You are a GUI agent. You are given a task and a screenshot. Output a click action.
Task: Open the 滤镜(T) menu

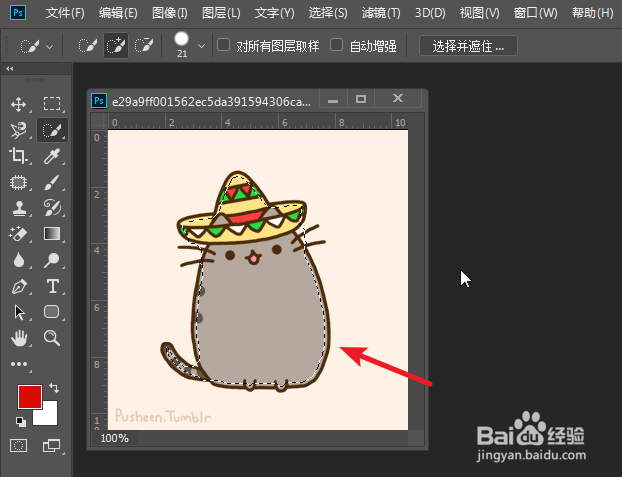click(x=381, y=13)
